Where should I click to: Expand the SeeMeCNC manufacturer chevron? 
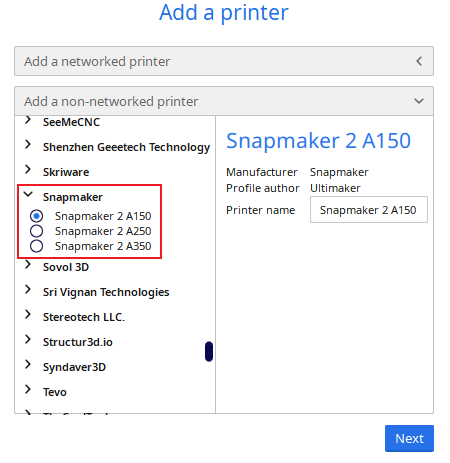point(28,120)
